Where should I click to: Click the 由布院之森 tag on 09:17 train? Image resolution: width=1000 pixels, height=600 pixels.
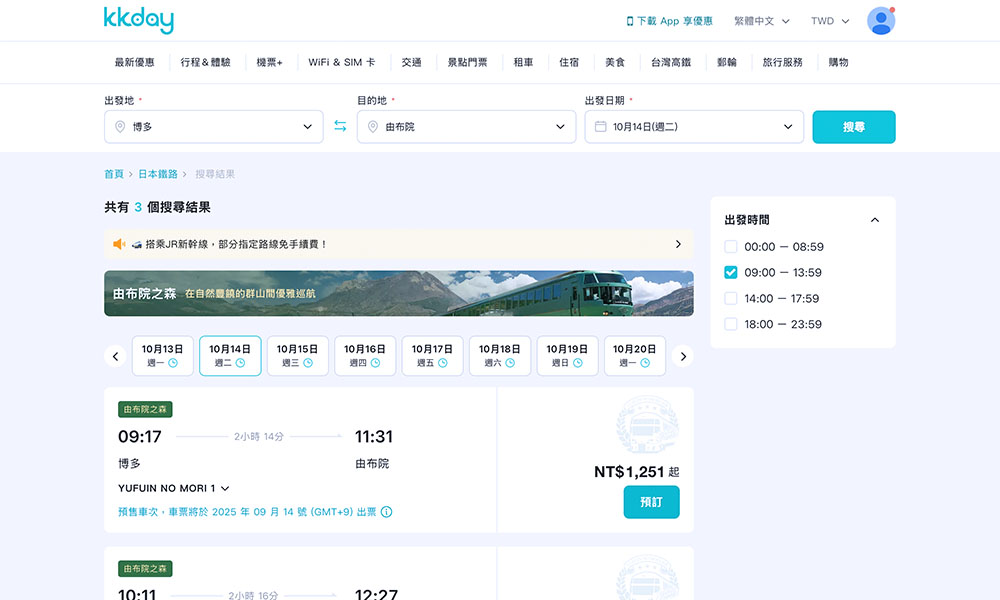click(x=145, y=409)
